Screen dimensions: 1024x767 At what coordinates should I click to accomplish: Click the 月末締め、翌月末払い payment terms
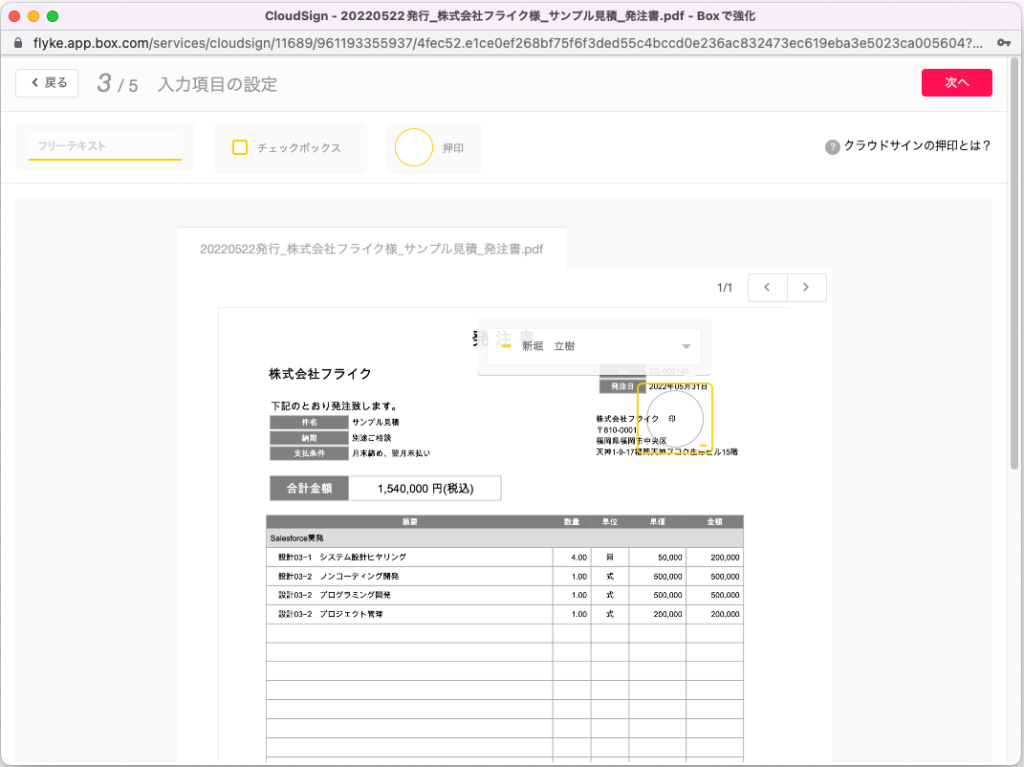tap(391, 453)
